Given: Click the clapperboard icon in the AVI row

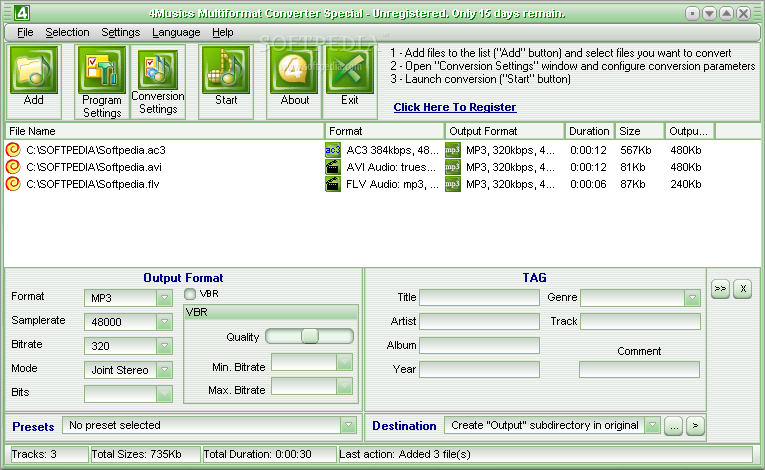Looking at the screenshot, I should (333, 167).
